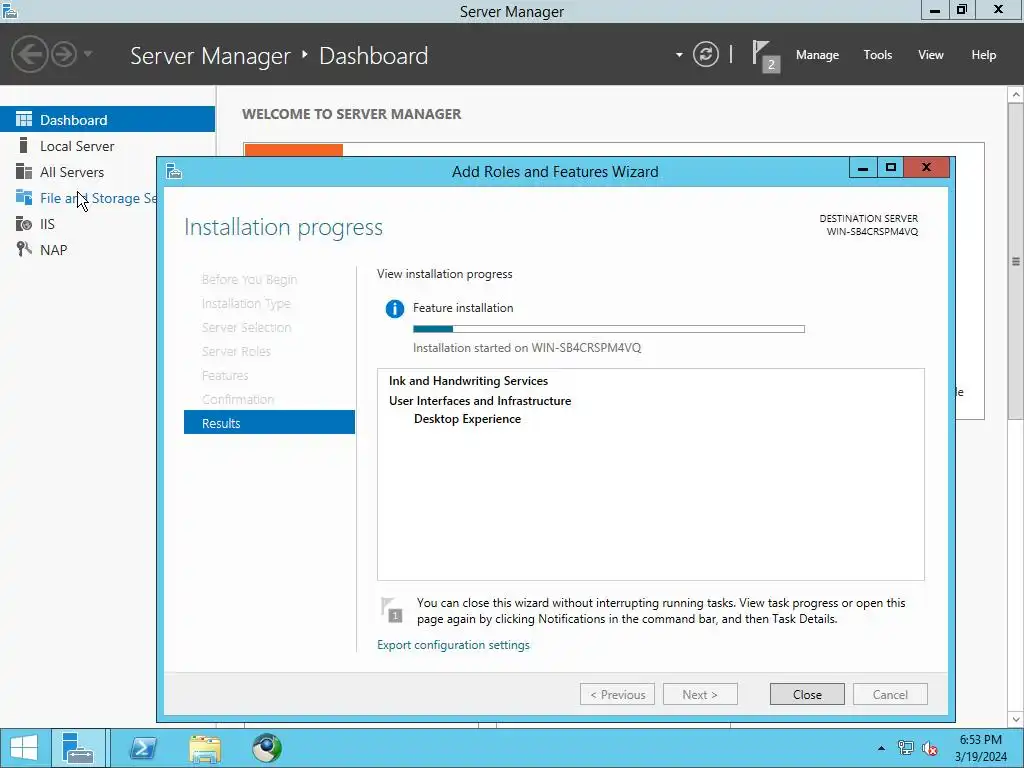Open the navigation history dropdown arrow

tap(88, 54)
